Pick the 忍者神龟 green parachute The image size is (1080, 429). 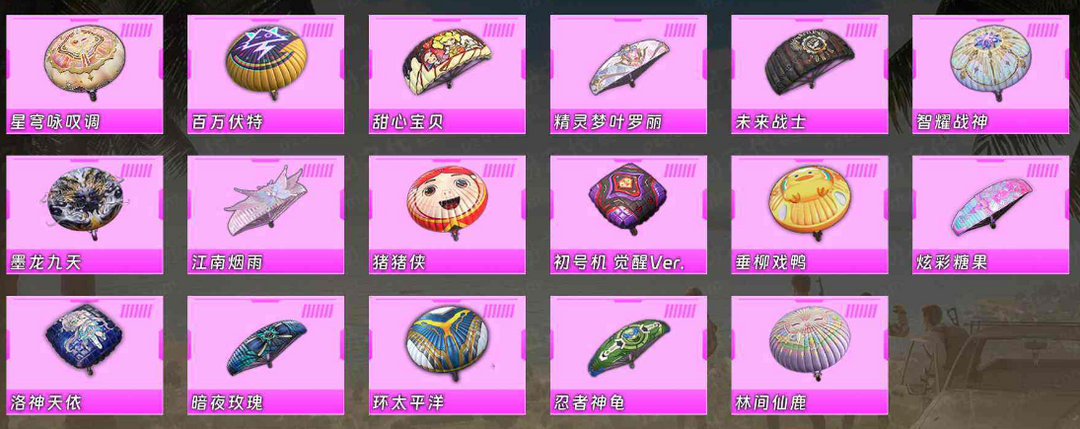(628, 355)
